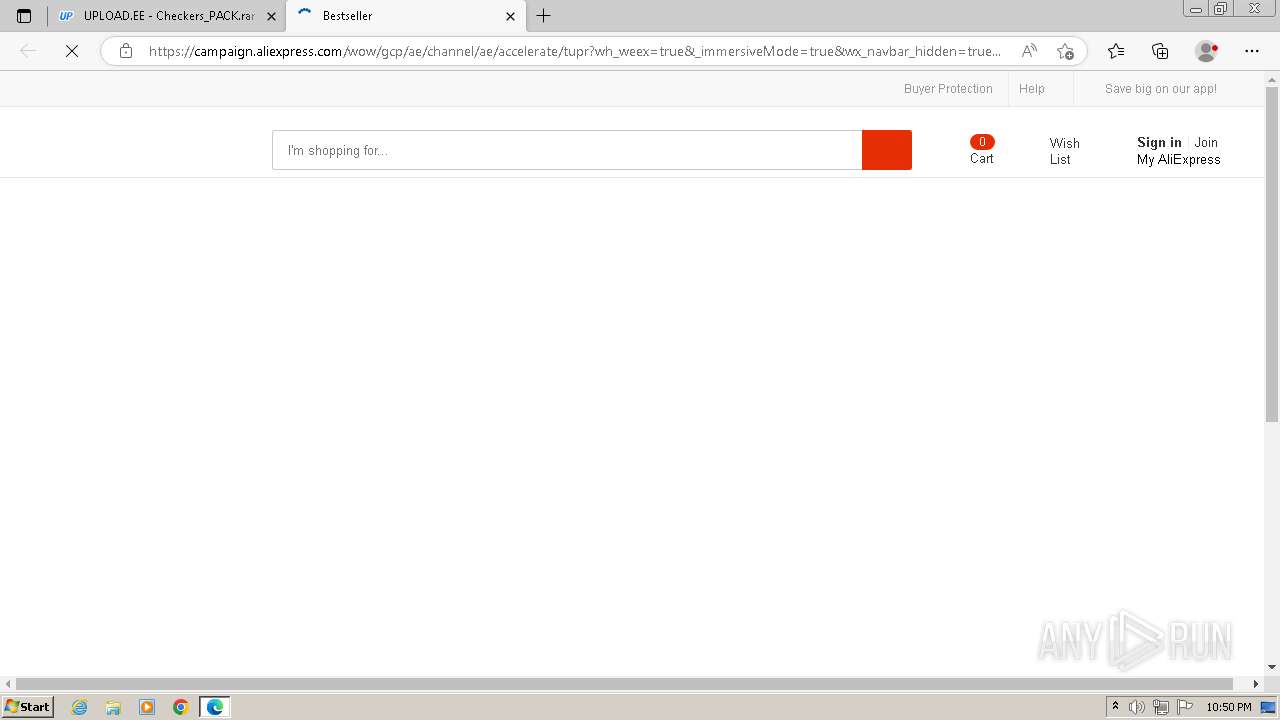1280x720 pixels.
Task: Launch Google Chrome from the taskbar
Action: point(181,707)
